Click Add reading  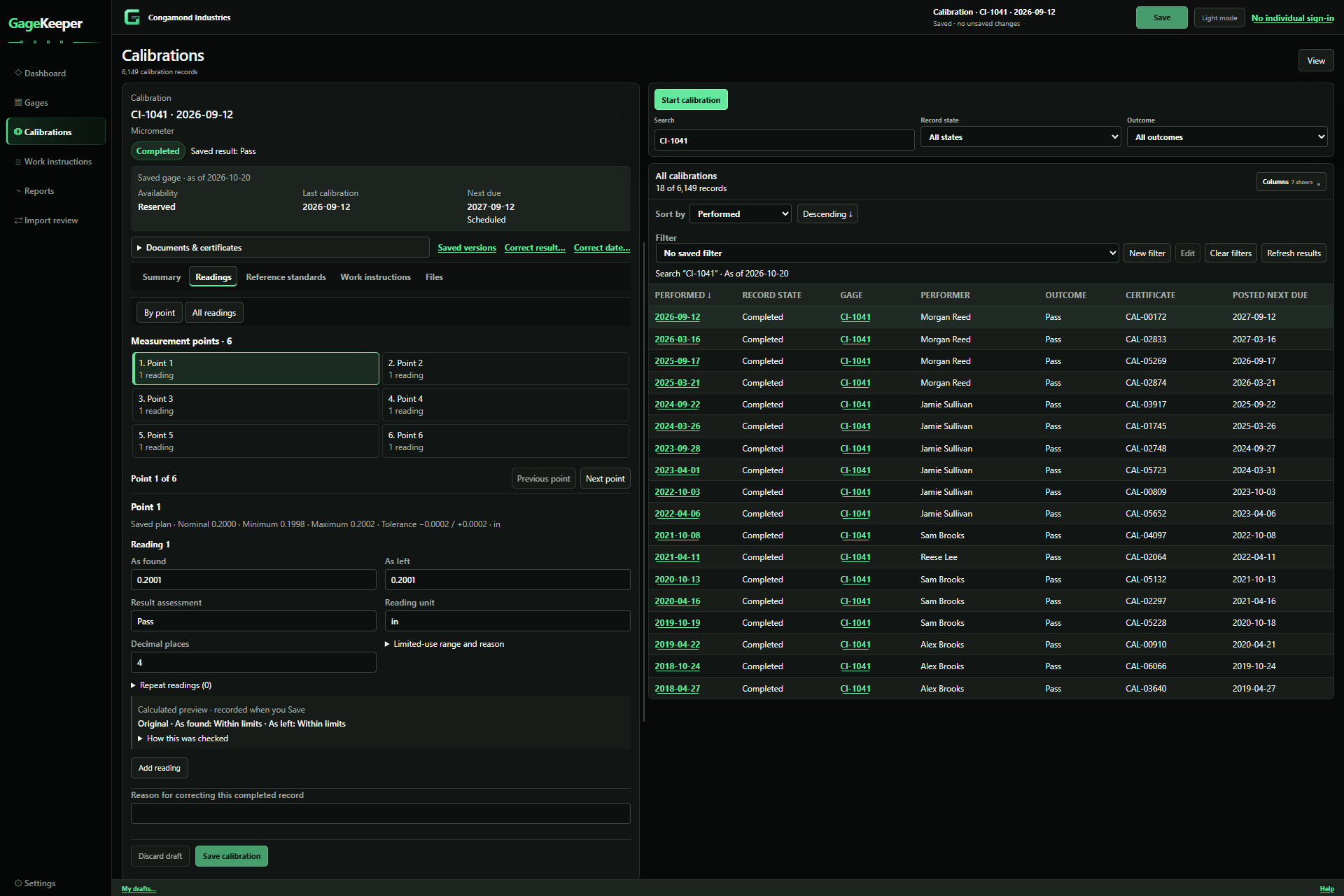(160, 767)
